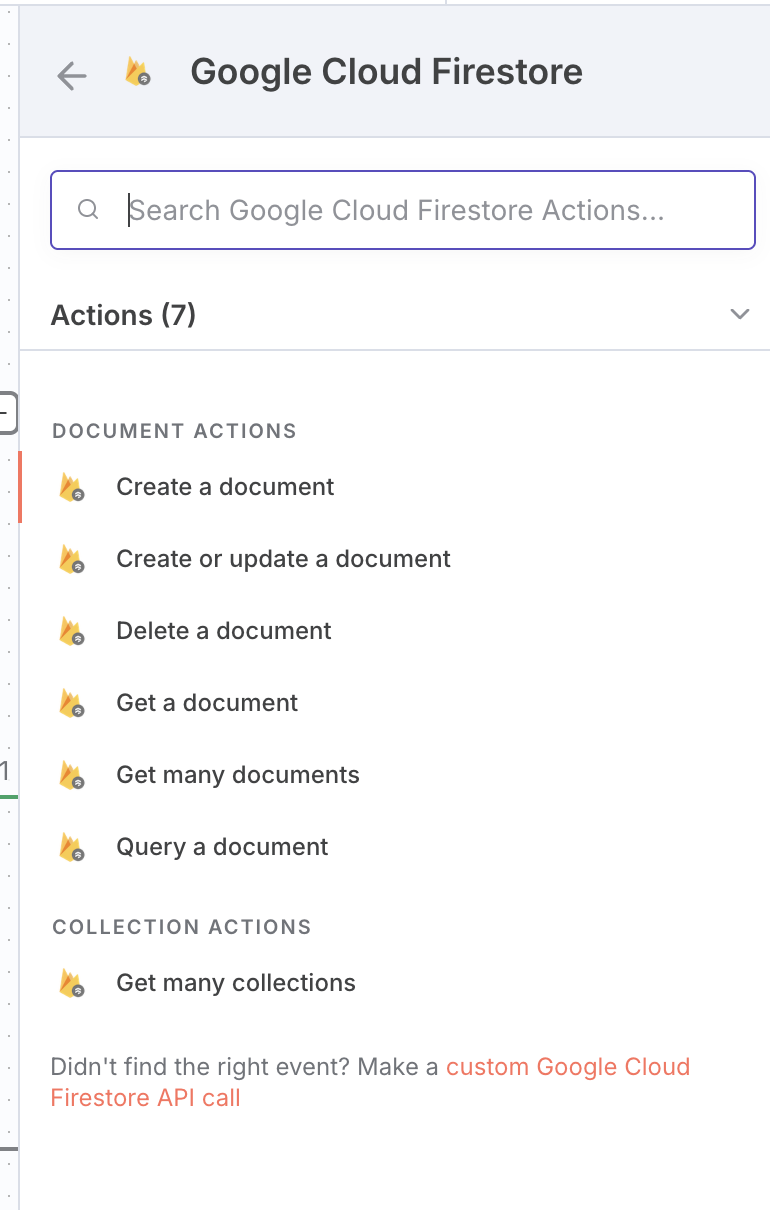Screen dimensions: 770x1210
Task: Open the Get many collections action
Action: click(x=235, y=983)
